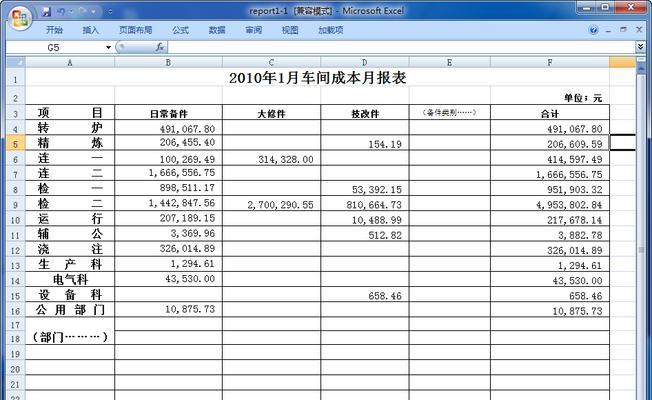Click cell with value 1,442,847.56
Image resolution: width=652 pixels, height=400 pixels.
[168, 204]
